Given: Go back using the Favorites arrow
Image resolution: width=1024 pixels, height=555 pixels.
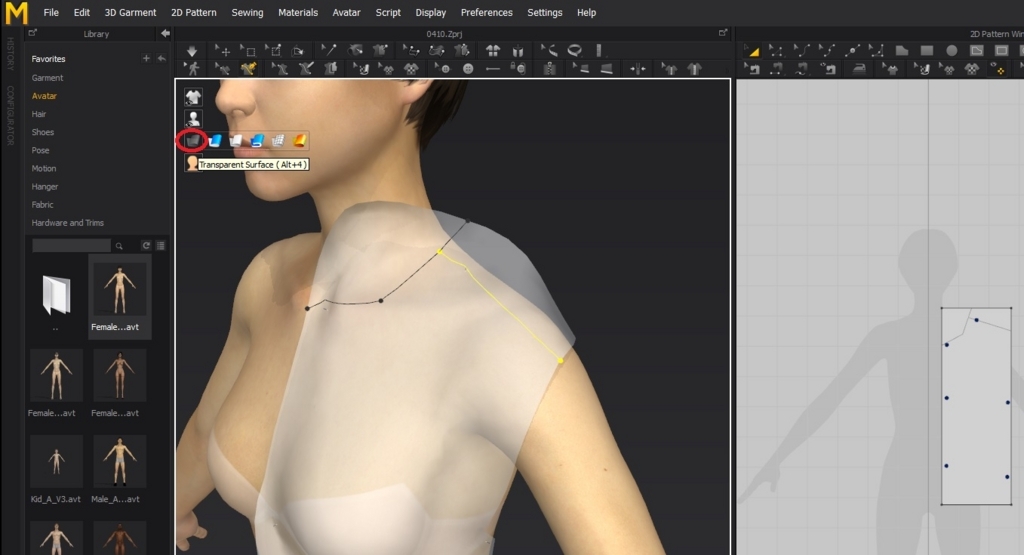Looking at the screenshot, I should [161, 58].
